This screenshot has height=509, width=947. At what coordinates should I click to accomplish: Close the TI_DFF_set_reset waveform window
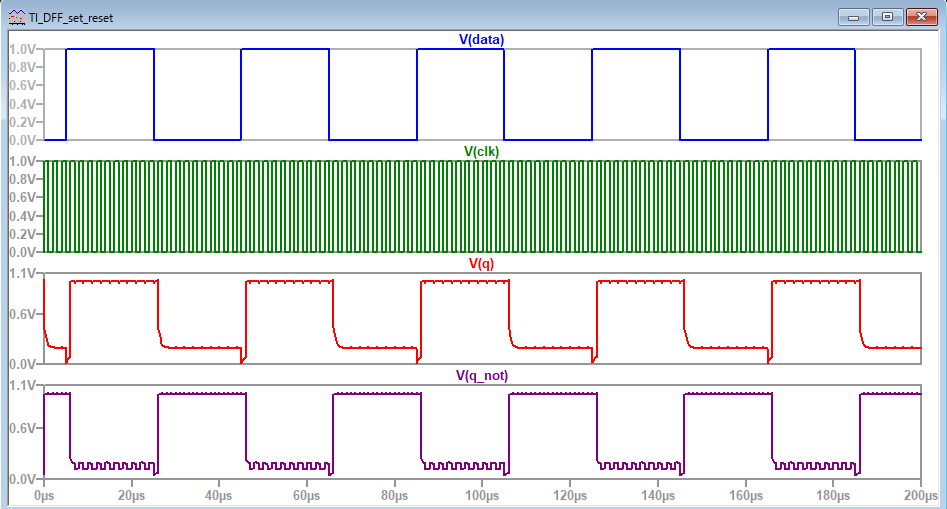coord(919,17)
